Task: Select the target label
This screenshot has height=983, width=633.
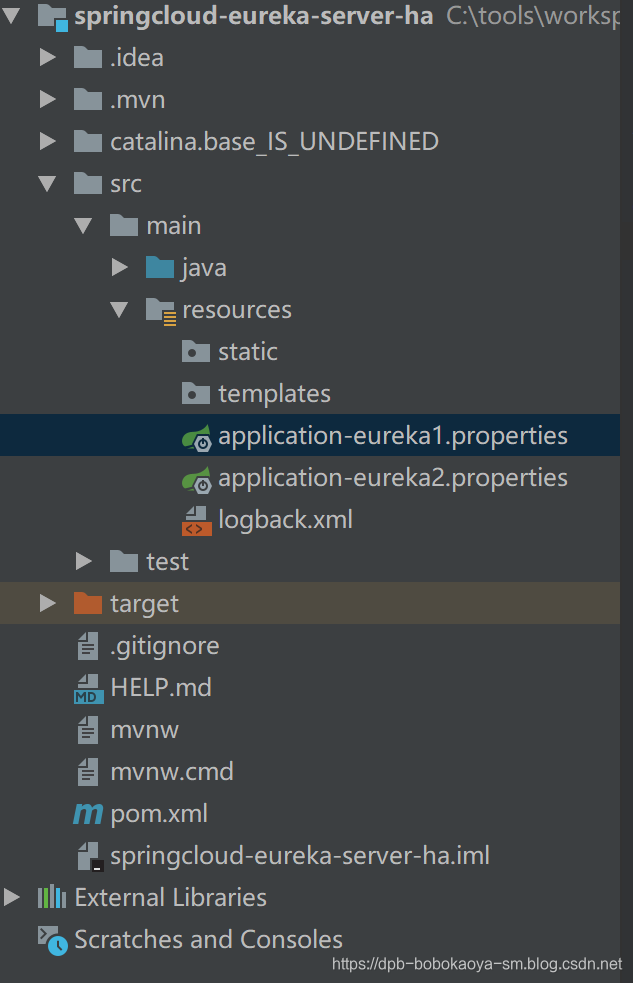Action: tap(145, 605)
